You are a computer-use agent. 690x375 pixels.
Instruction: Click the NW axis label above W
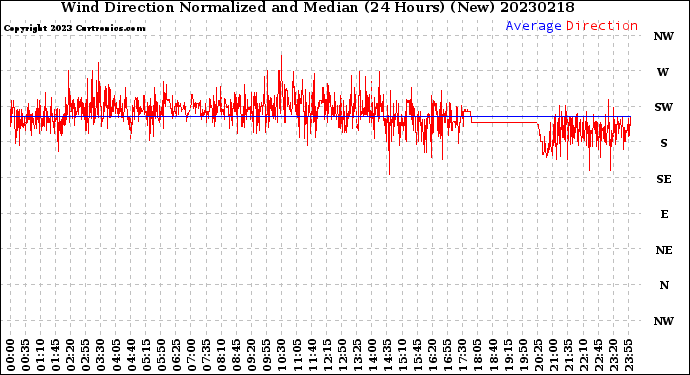[664, 36]
